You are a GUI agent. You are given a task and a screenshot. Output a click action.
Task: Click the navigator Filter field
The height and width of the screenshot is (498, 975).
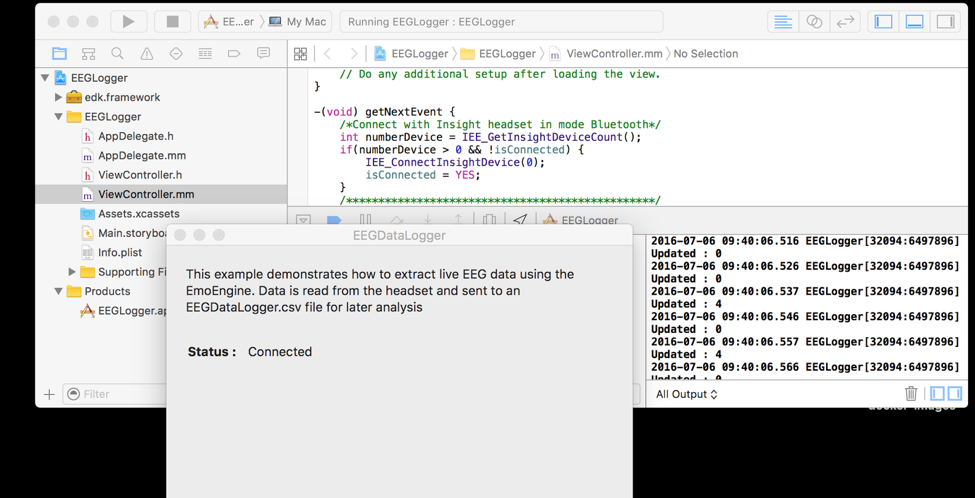[x=115, y=394]
